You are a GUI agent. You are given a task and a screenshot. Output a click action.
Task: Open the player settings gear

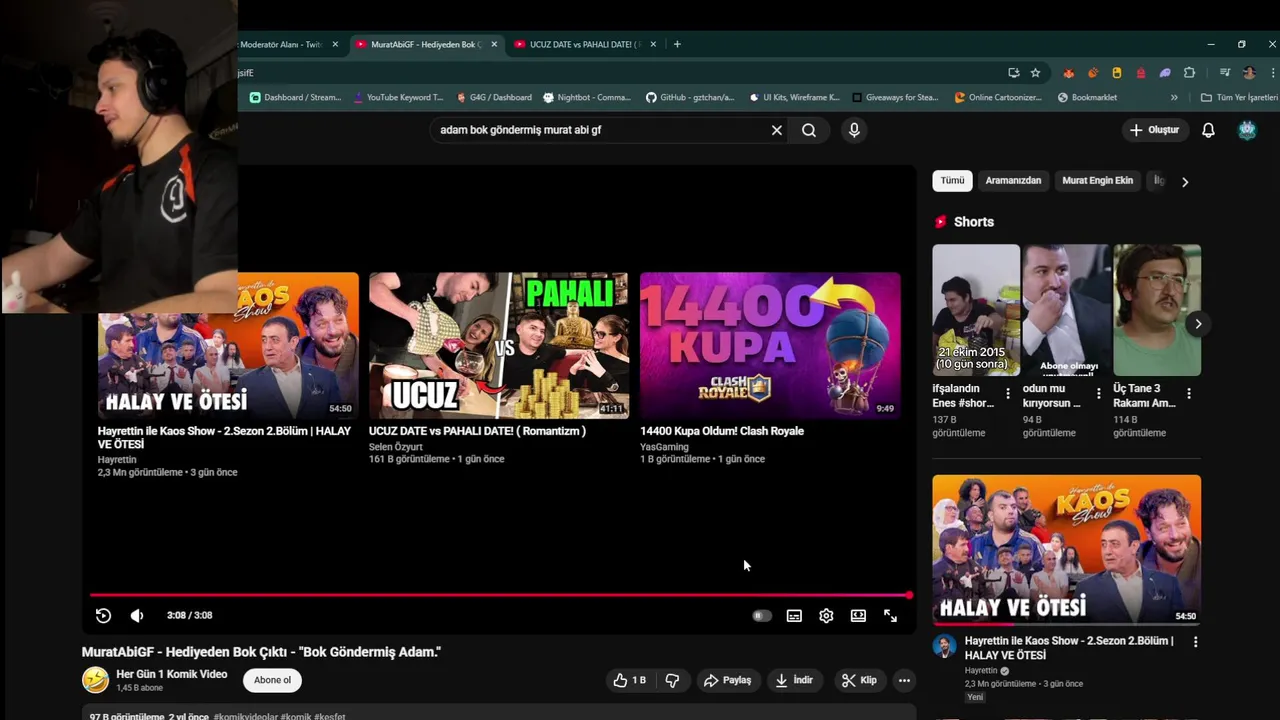(826, 616)
